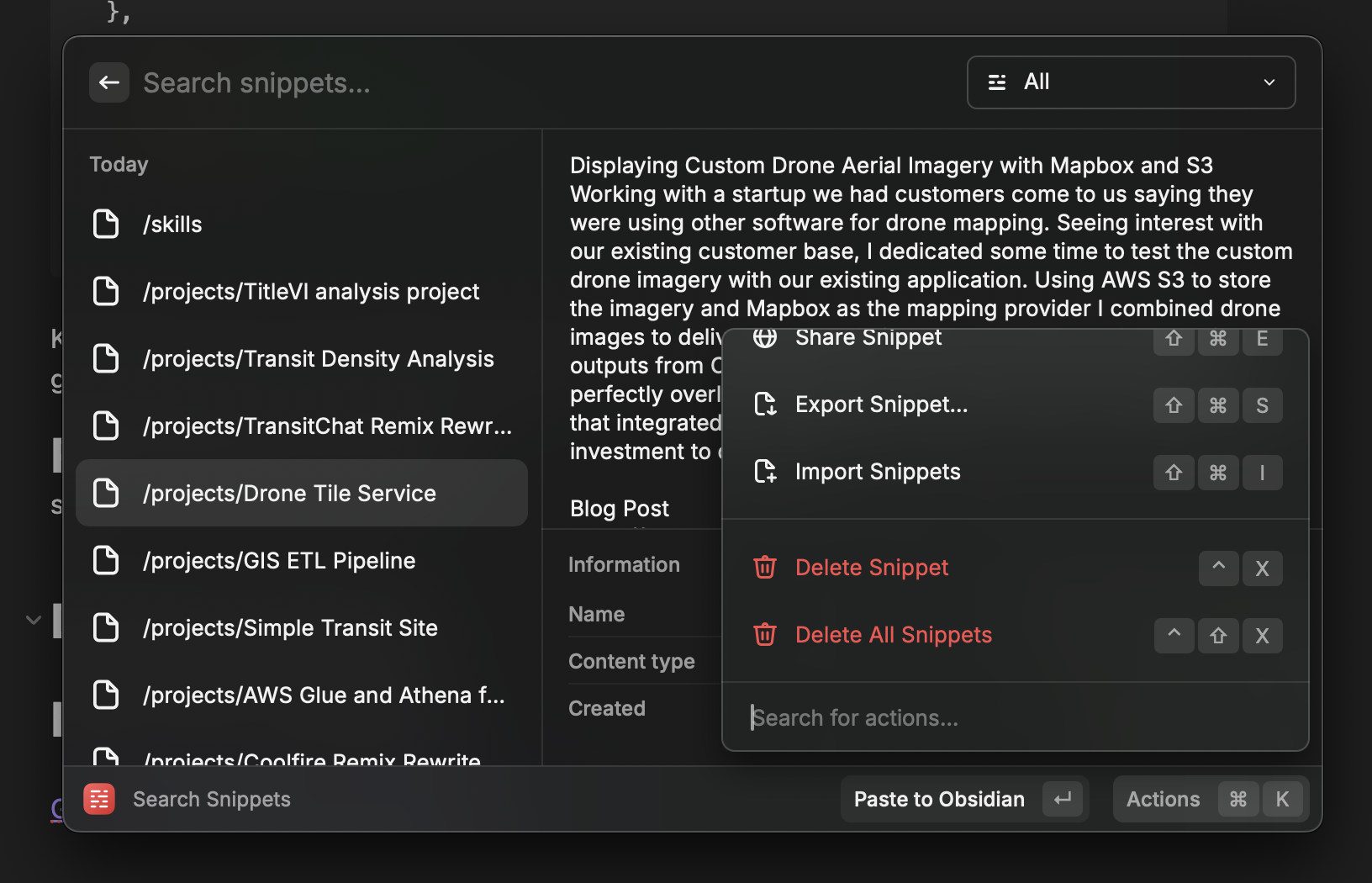
Task: Click the Import Snippets file-plus icon
Action: point(765,472)
